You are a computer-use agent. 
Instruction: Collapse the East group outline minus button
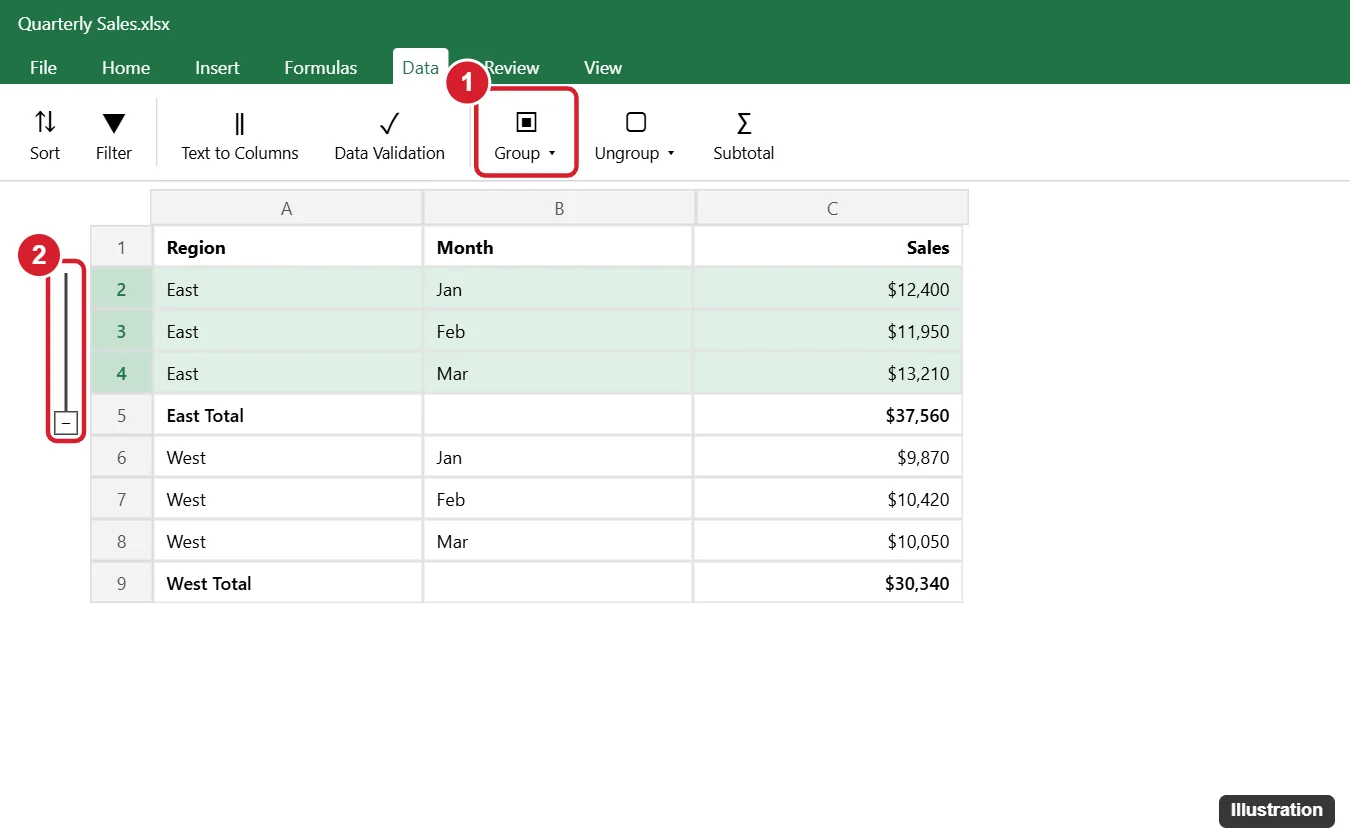(x=66, y=424)
